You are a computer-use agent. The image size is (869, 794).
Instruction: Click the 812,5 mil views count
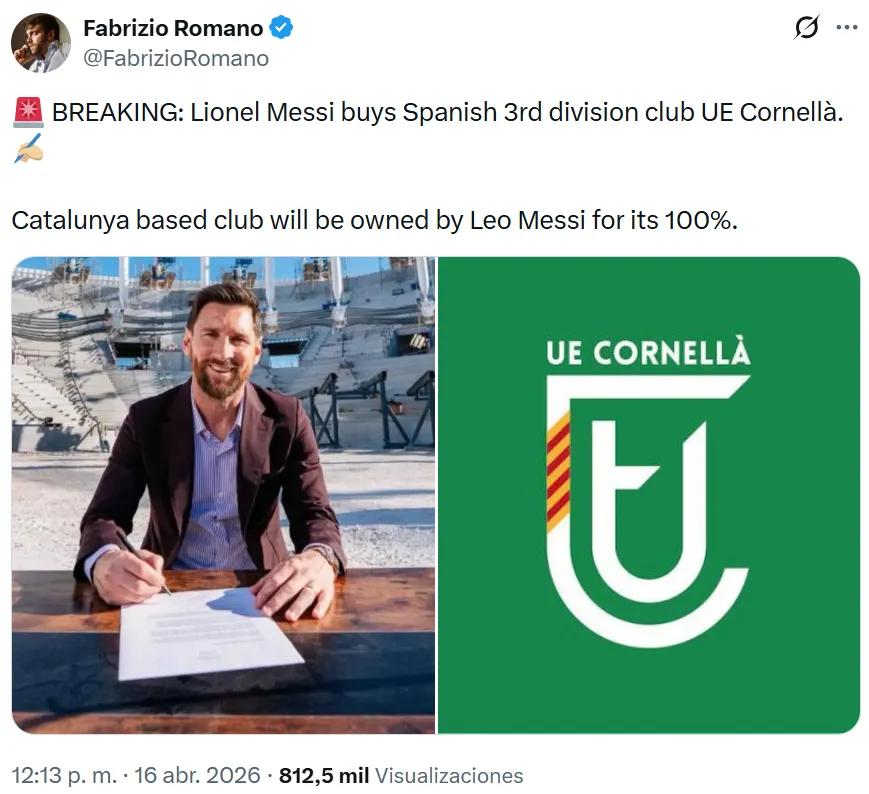[324, 775]
